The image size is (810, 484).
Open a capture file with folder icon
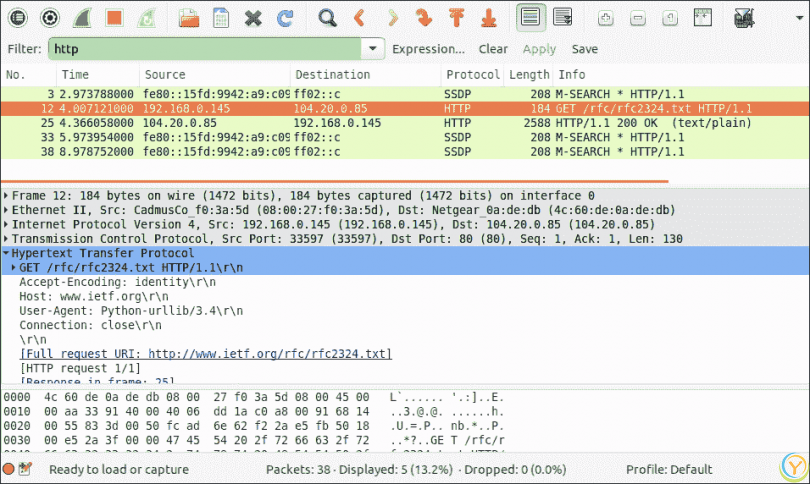[x=188, y=17]
